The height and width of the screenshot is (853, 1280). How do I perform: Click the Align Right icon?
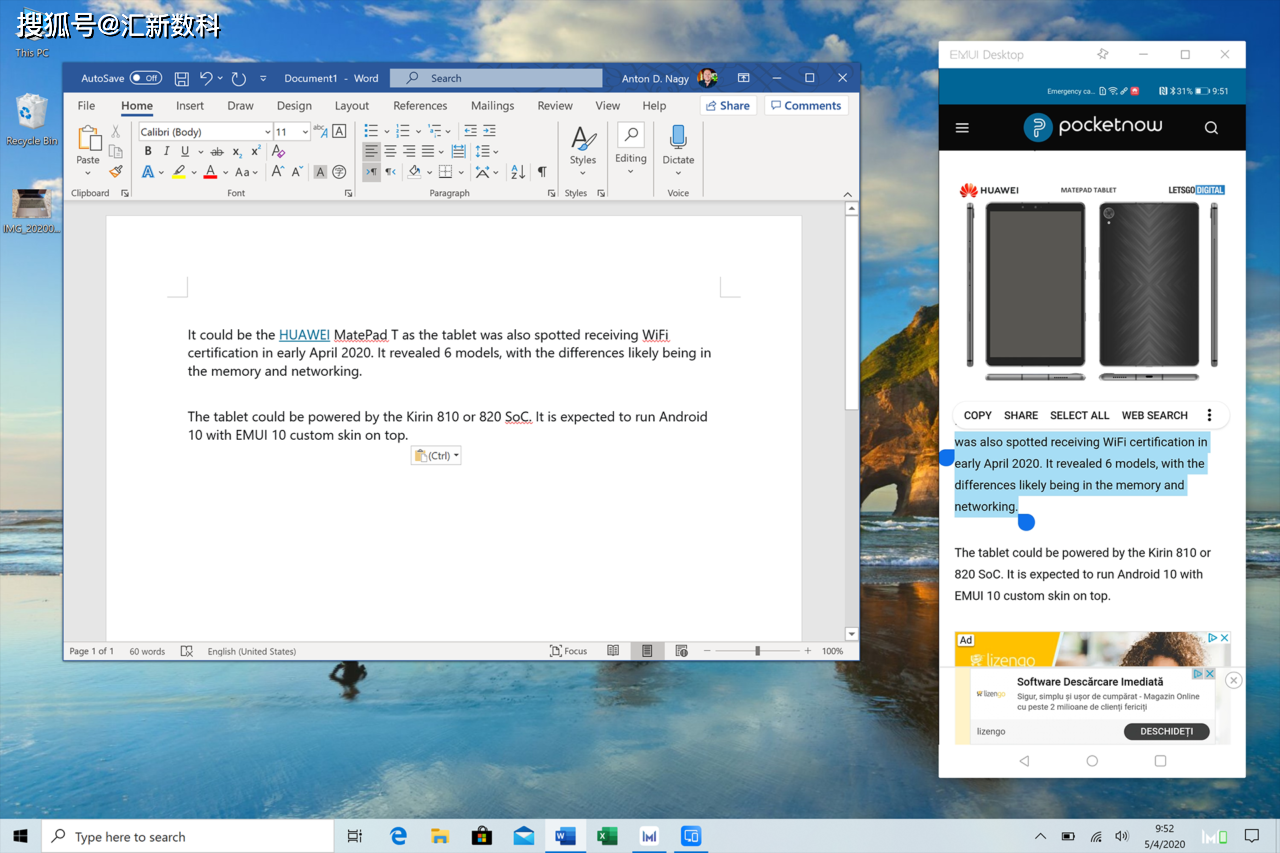[x=409, y=151]
